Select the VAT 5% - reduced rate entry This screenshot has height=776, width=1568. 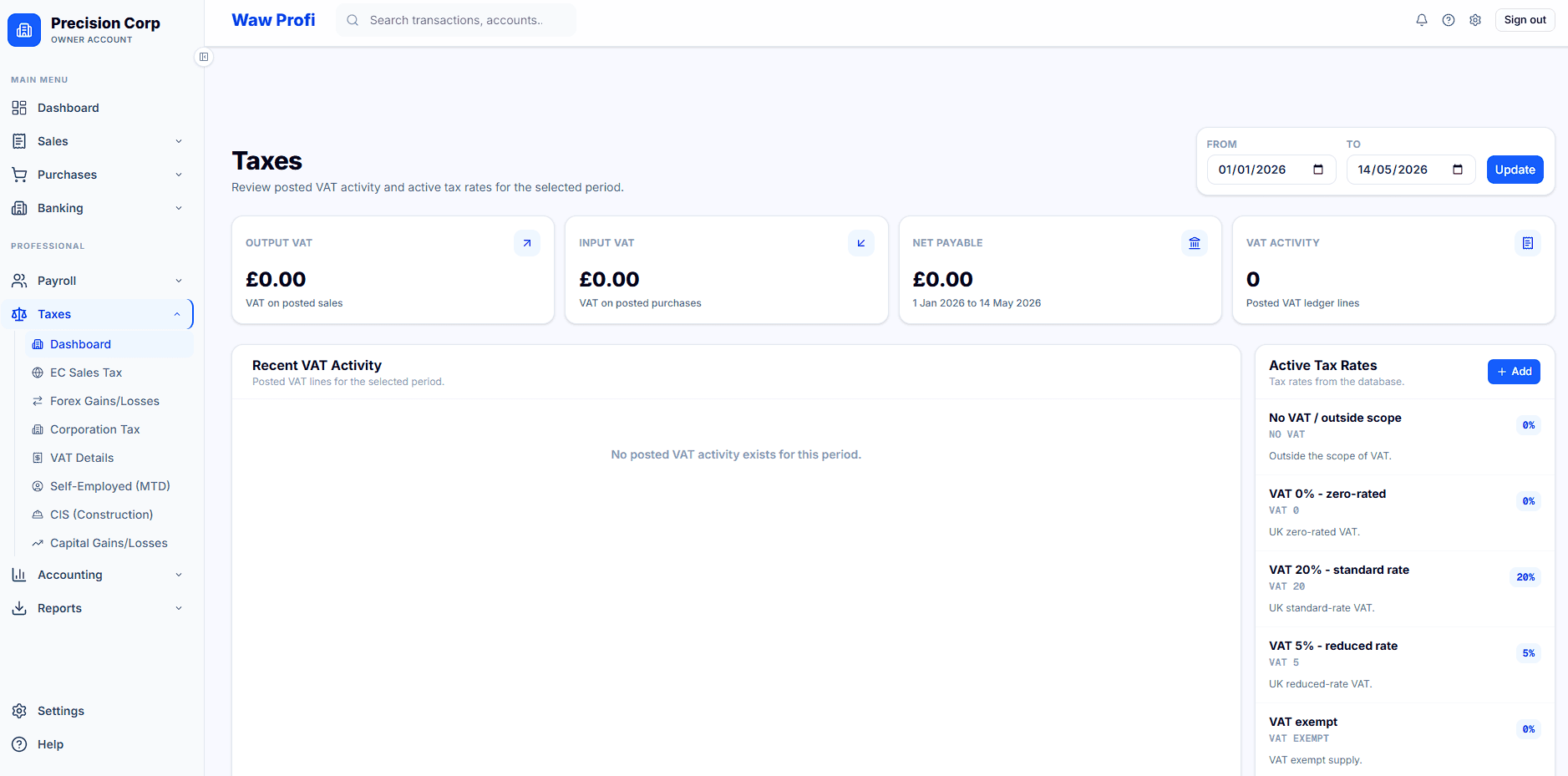(x=1404, y=665)
